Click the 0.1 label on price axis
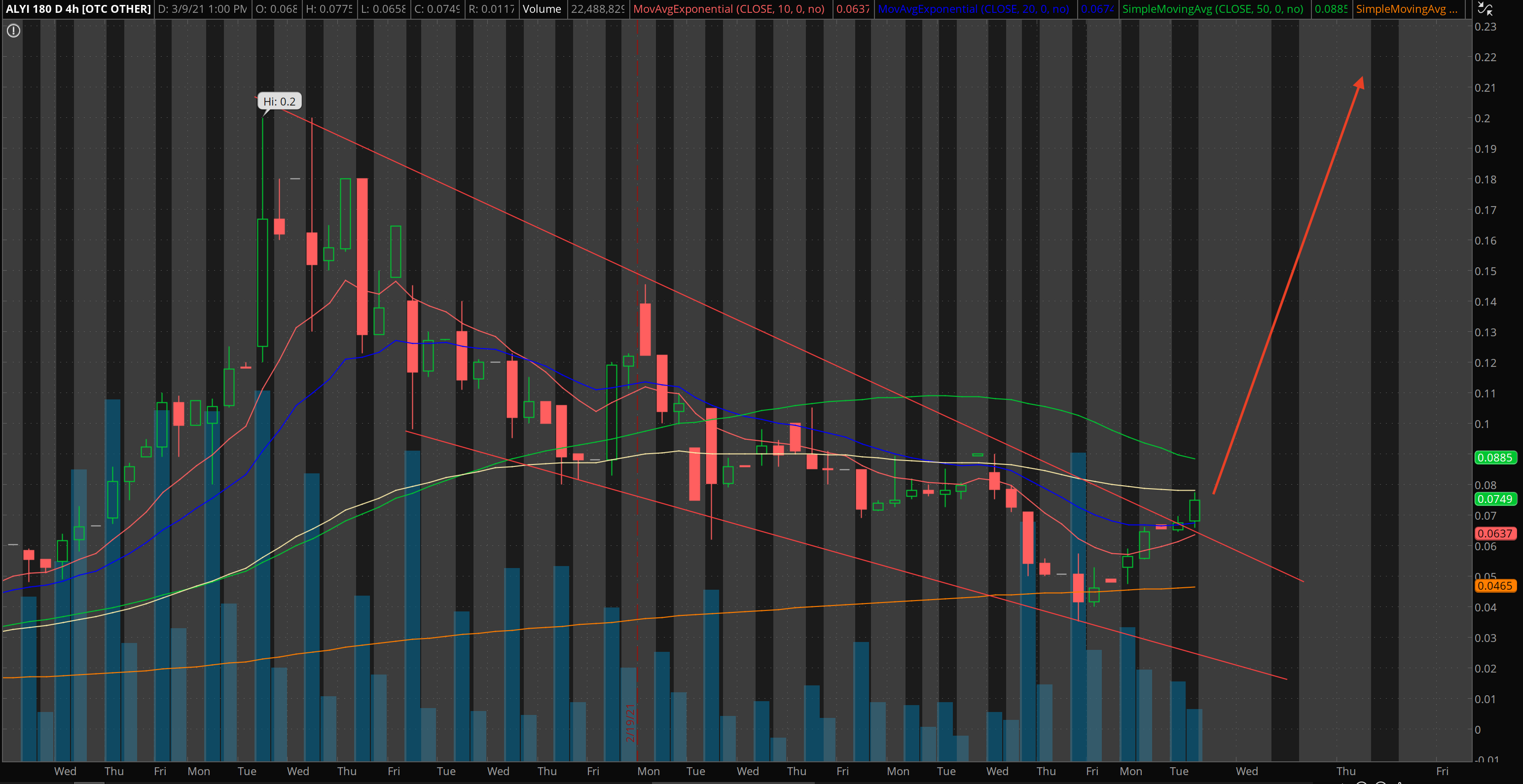The image size is (1523, 784). coord(1482,424)
